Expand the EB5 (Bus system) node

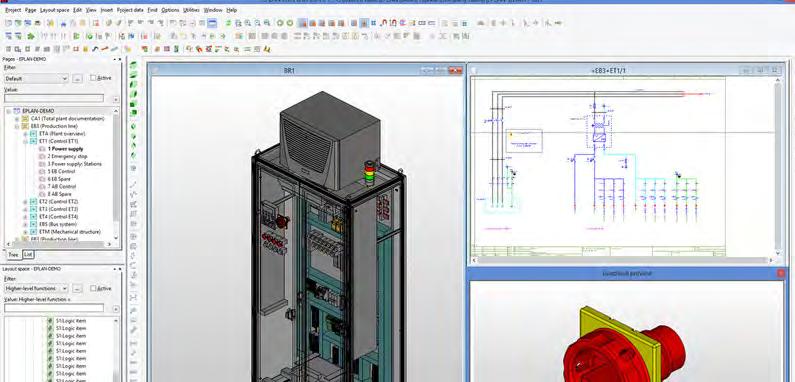[x=25, y=224]
